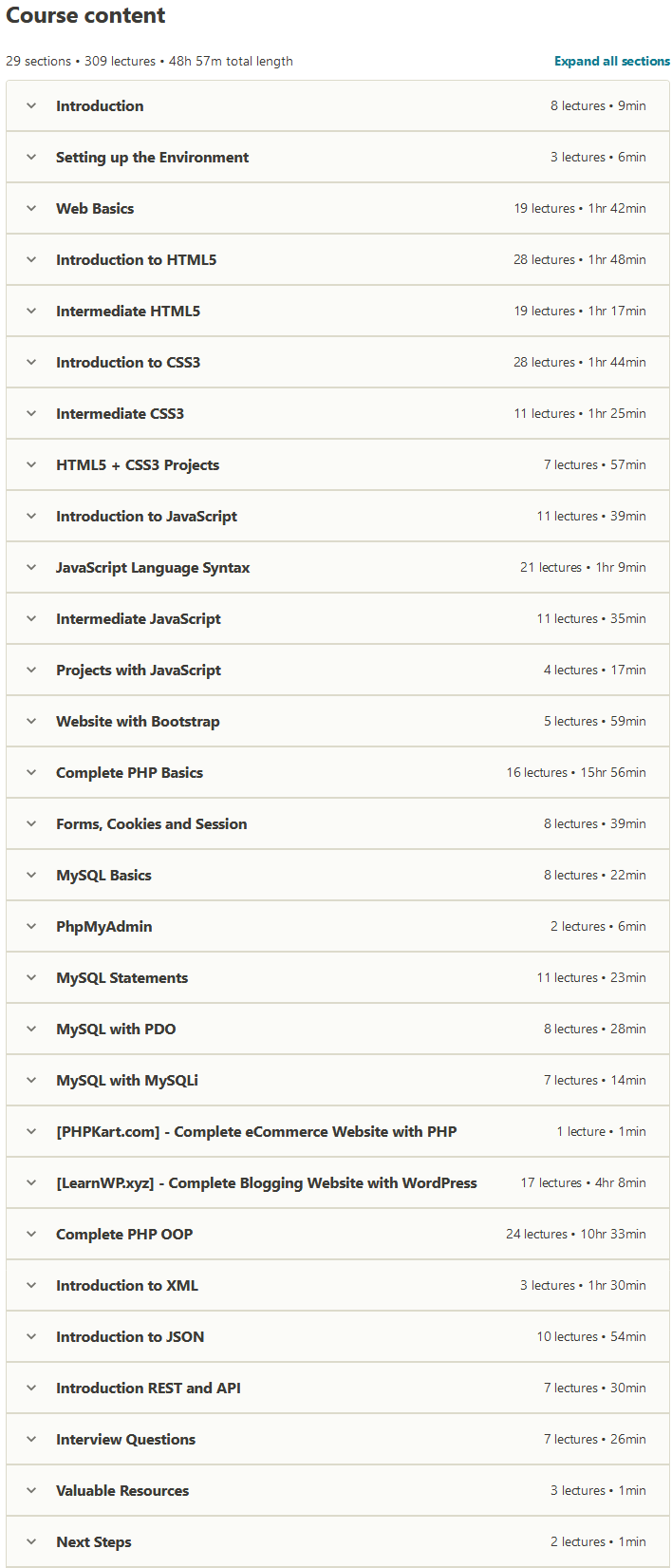Select the MySQL with PDO section
Viewport: 672px width, 1568px height.
pos(116,1030)
